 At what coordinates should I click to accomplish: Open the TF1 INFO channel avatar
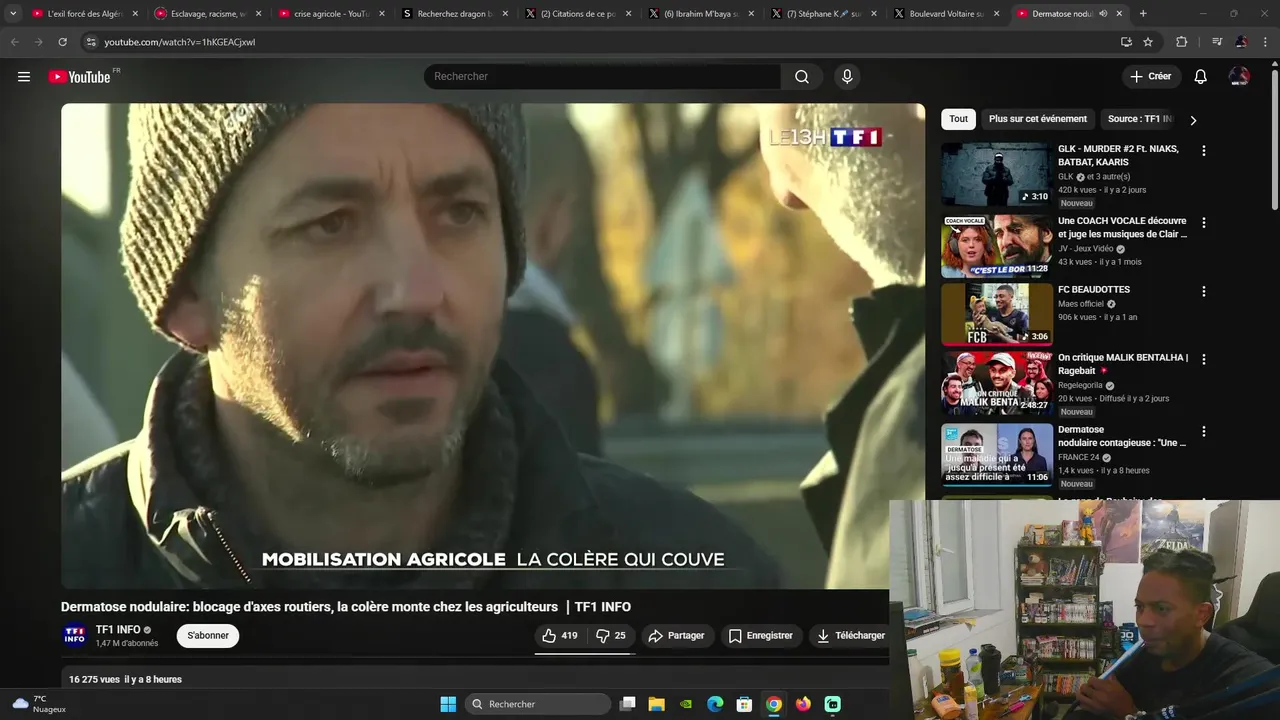pyautogui.click(x=75, y=636)
